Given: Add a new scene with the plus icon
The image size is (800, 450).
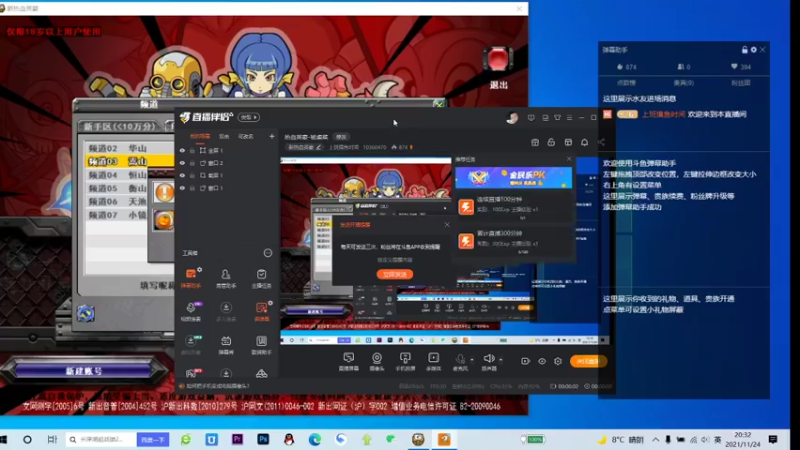Looking at the screenshot, I should [271, 136].
